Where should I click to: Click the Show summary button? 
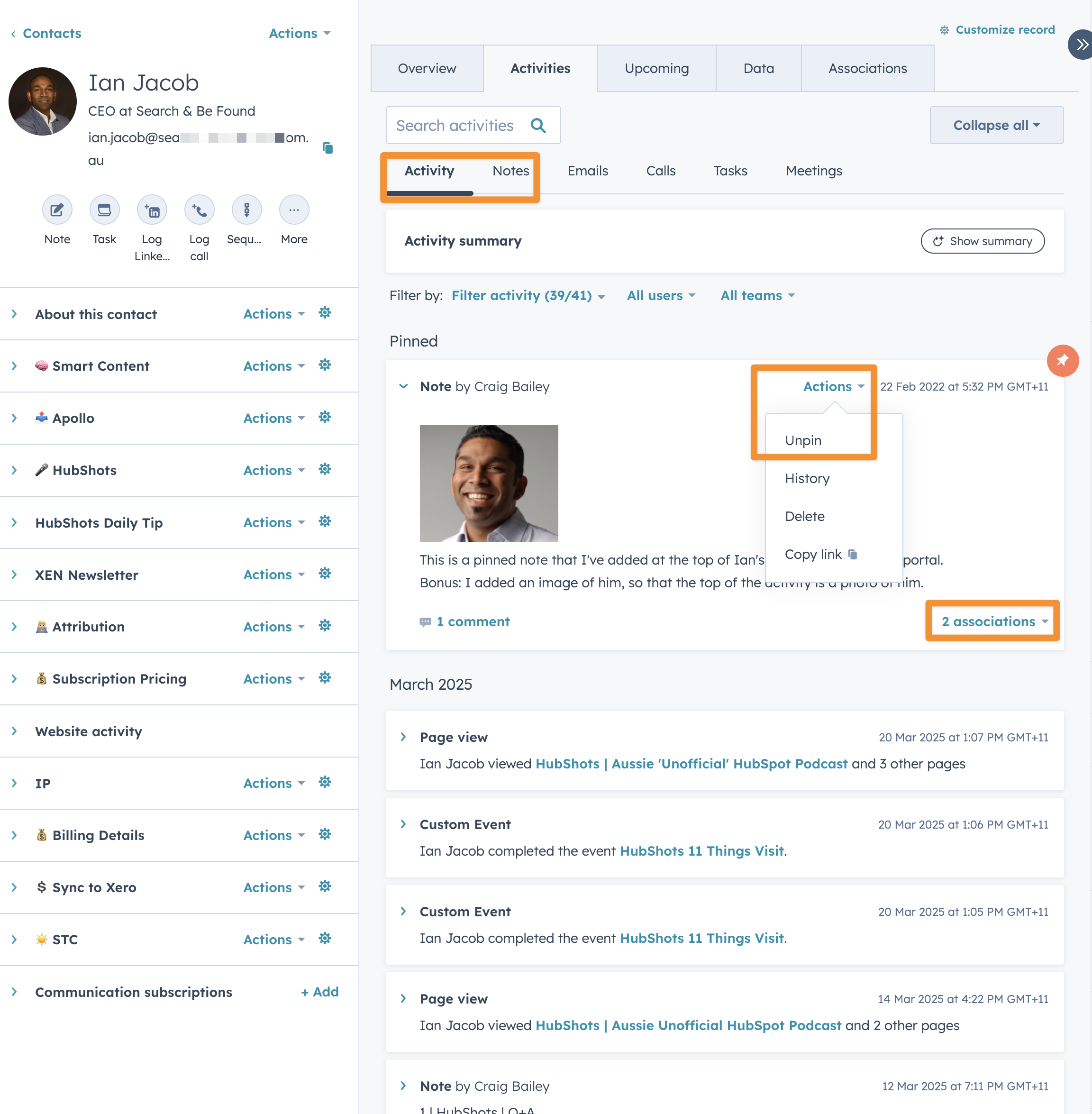click(983, 241)
